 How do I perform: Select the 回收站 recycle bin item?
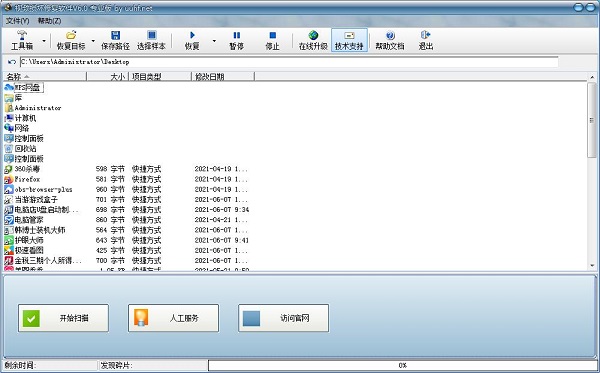tap(20, 148)
